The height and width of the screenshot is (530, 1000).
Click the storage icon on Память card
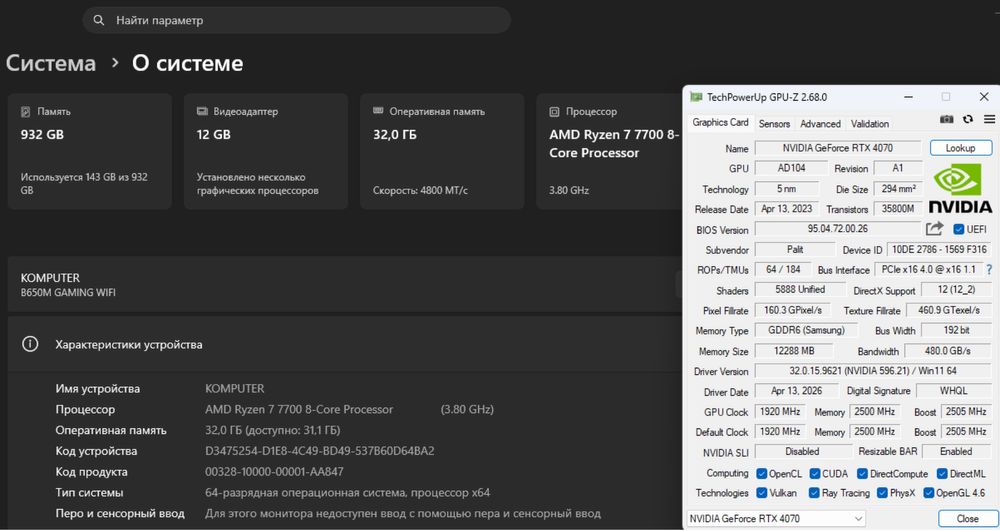click(x=26, y=112)
